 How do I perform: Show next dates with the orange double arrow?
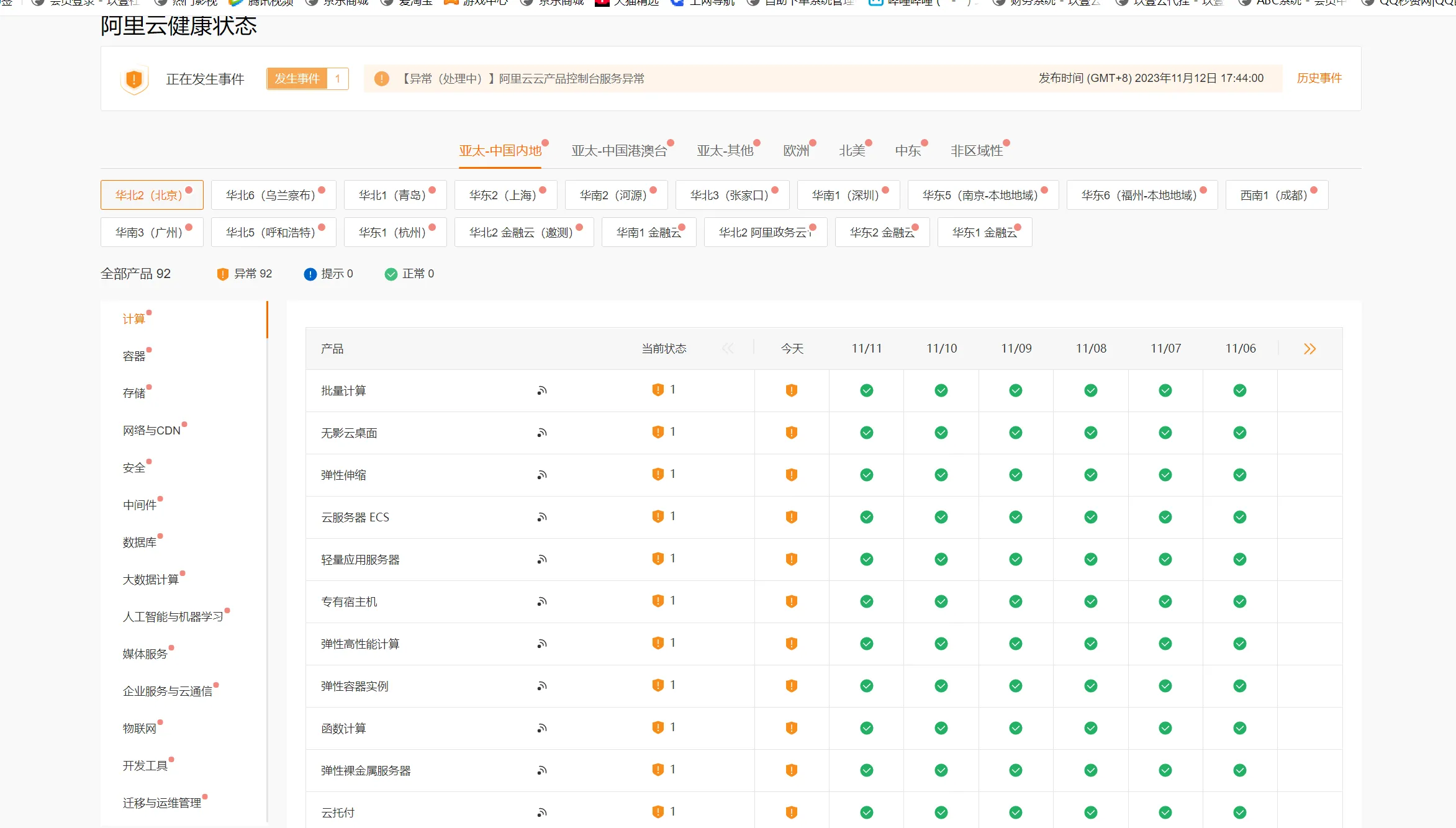(x=1309, y=349)
